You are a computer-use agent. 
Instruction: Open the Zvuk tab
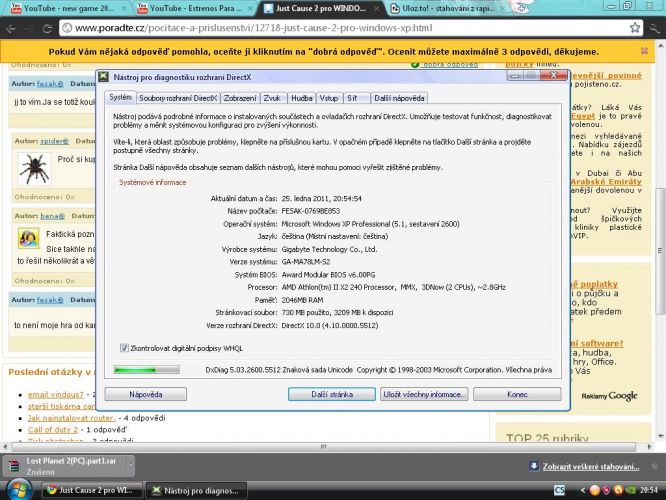coord(272,98)
